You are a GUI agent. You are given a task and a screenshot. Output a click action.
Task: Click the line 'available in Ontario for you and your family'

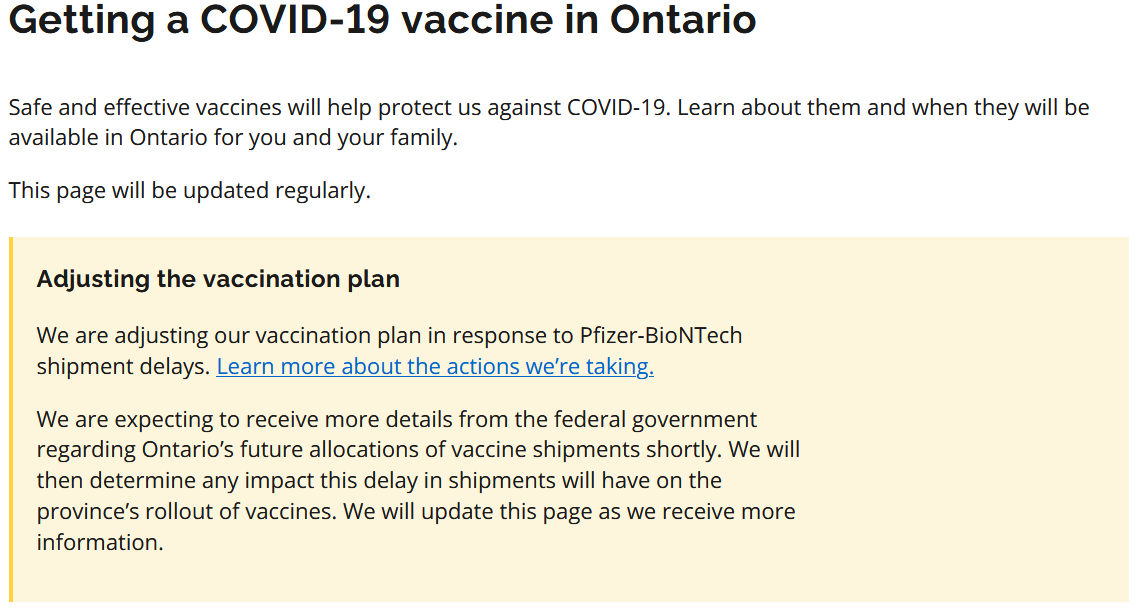(233, 138)
